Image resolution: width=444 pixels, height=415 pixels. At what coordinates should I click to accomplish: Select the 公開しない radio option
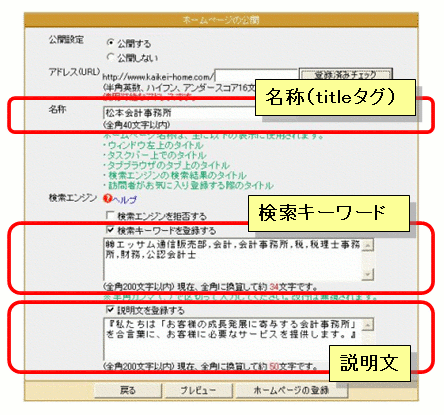pos(111,57)
